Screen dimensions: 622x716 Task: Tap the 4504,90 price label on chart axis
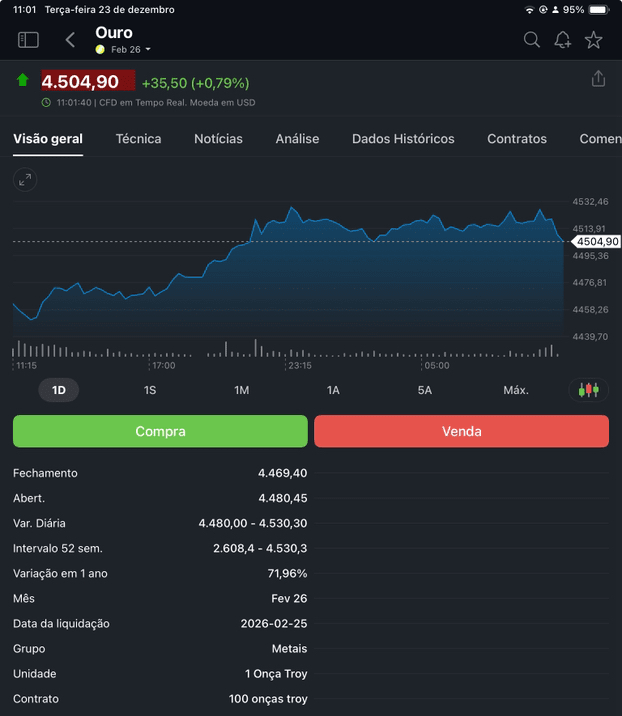point(596,242)
